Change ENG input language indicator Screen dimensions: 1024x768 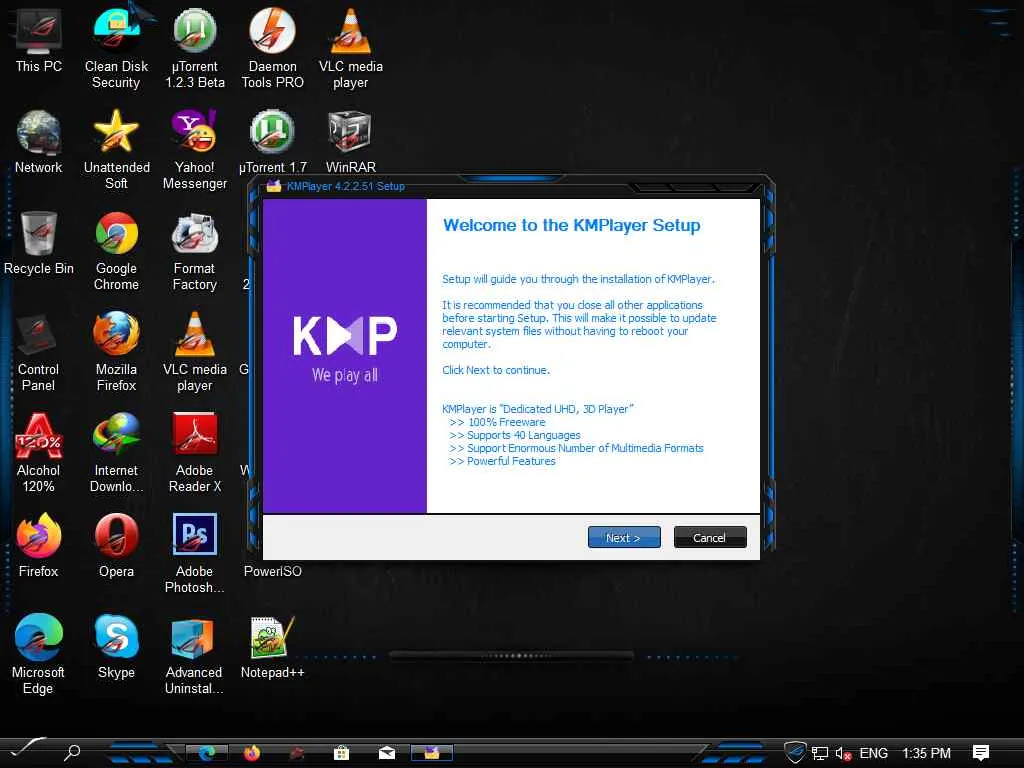click(x=873, y=753)
